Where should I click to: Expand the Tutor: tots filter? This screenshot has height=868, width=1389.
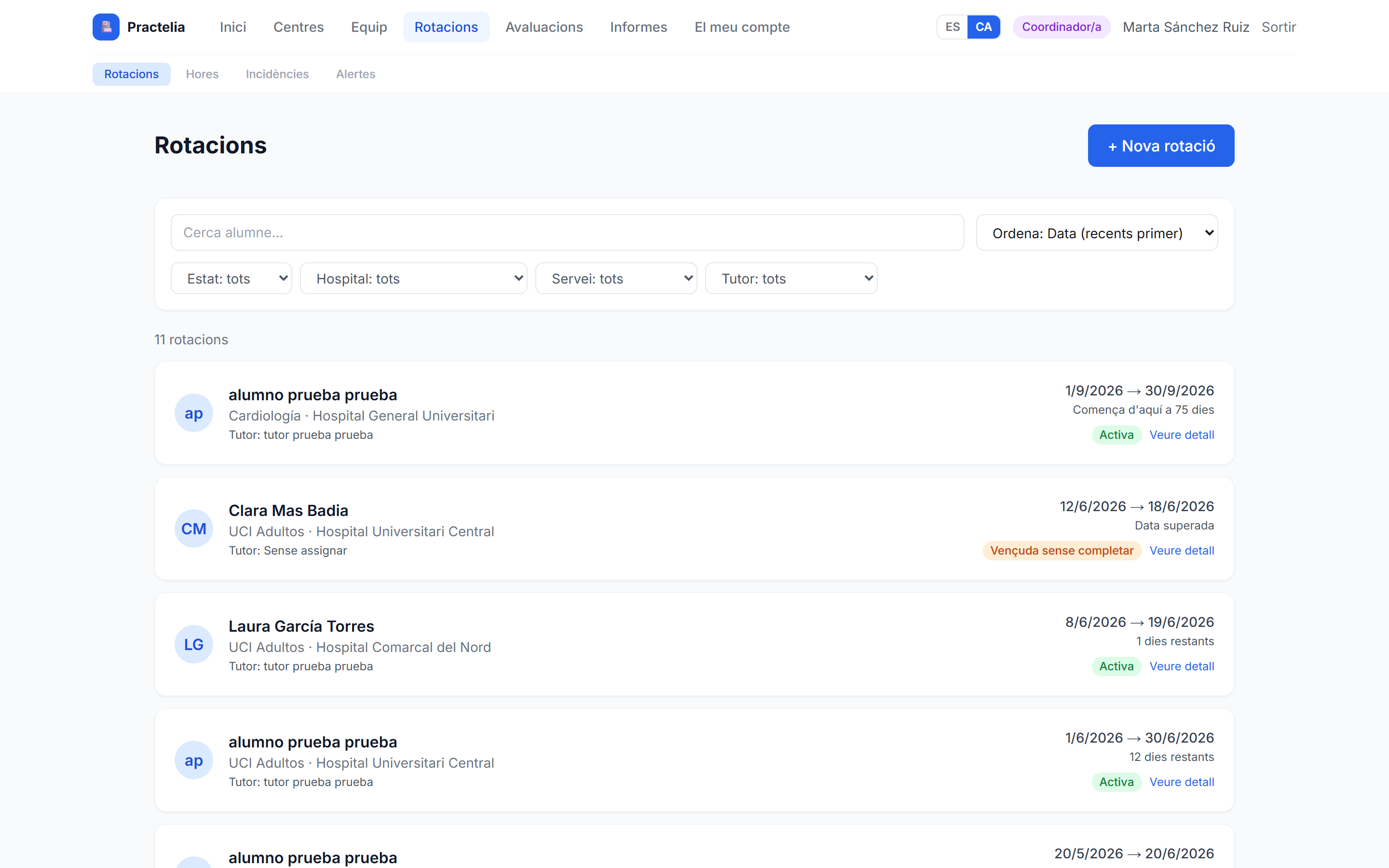(x=791, y=278)
